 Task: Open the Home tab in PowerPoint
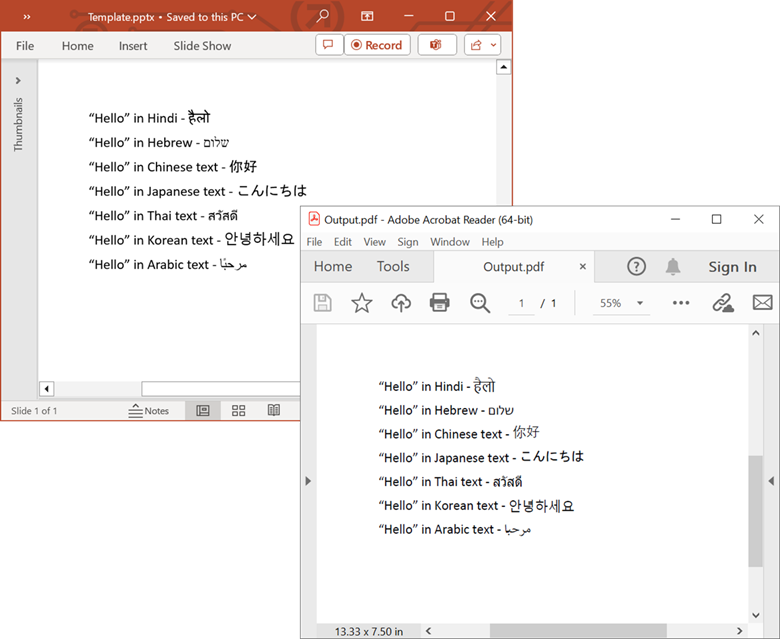78,46
